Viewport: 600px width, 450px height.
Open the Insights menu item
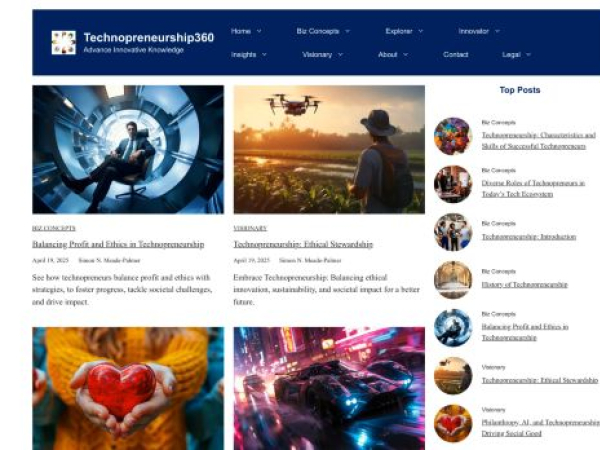tap(243, 54)
